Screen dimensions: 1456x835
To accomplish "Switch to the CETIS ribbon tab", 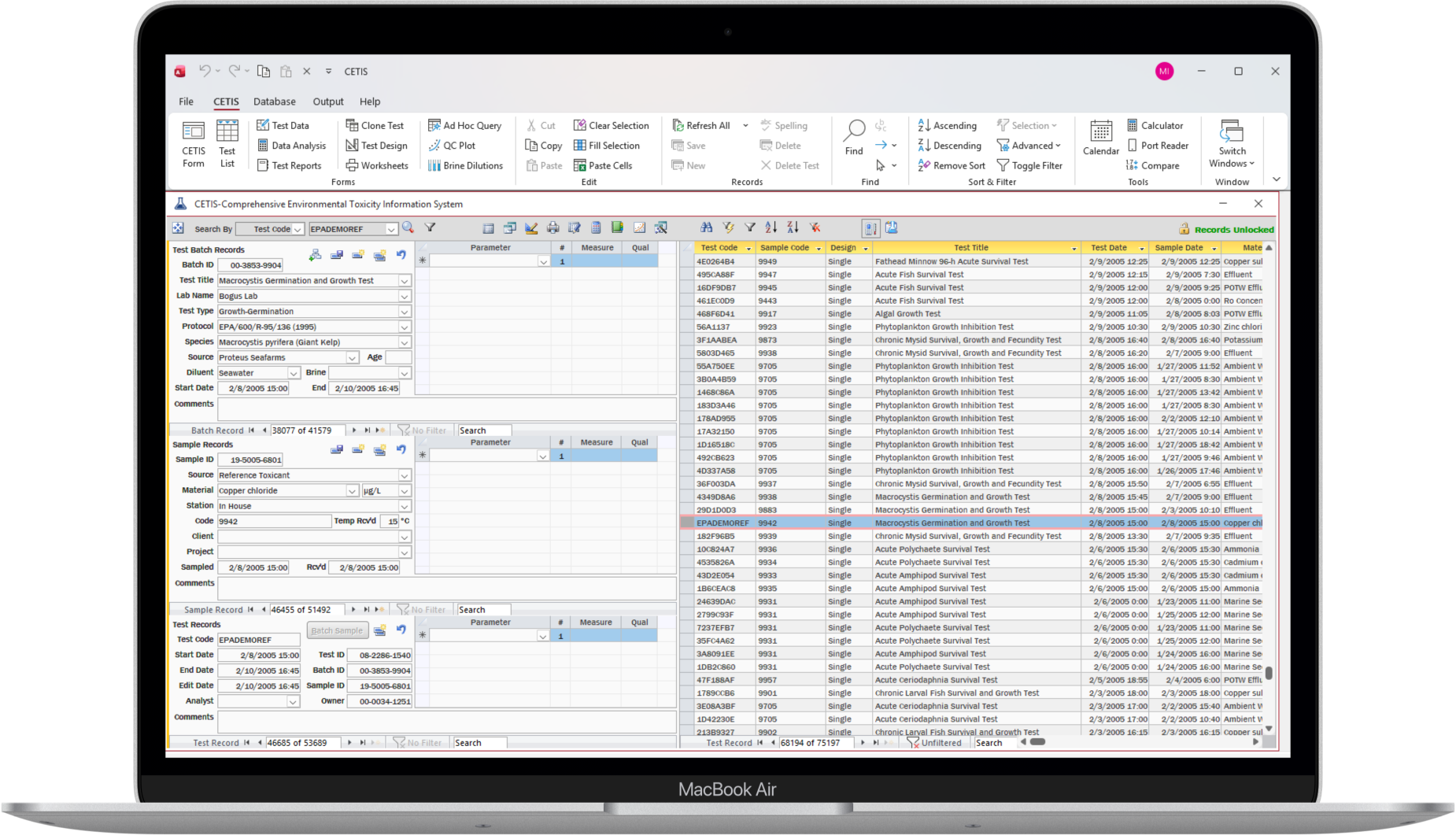I will [226, 102].
